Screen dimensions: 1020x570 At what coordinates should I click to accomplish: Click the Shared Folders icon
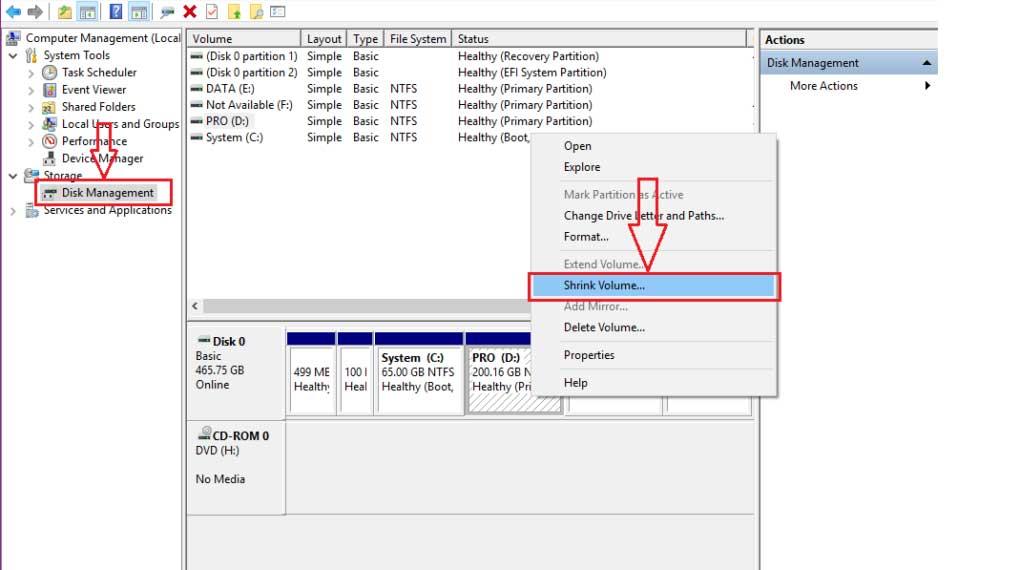pyautogui.click(x=49, y=107)
